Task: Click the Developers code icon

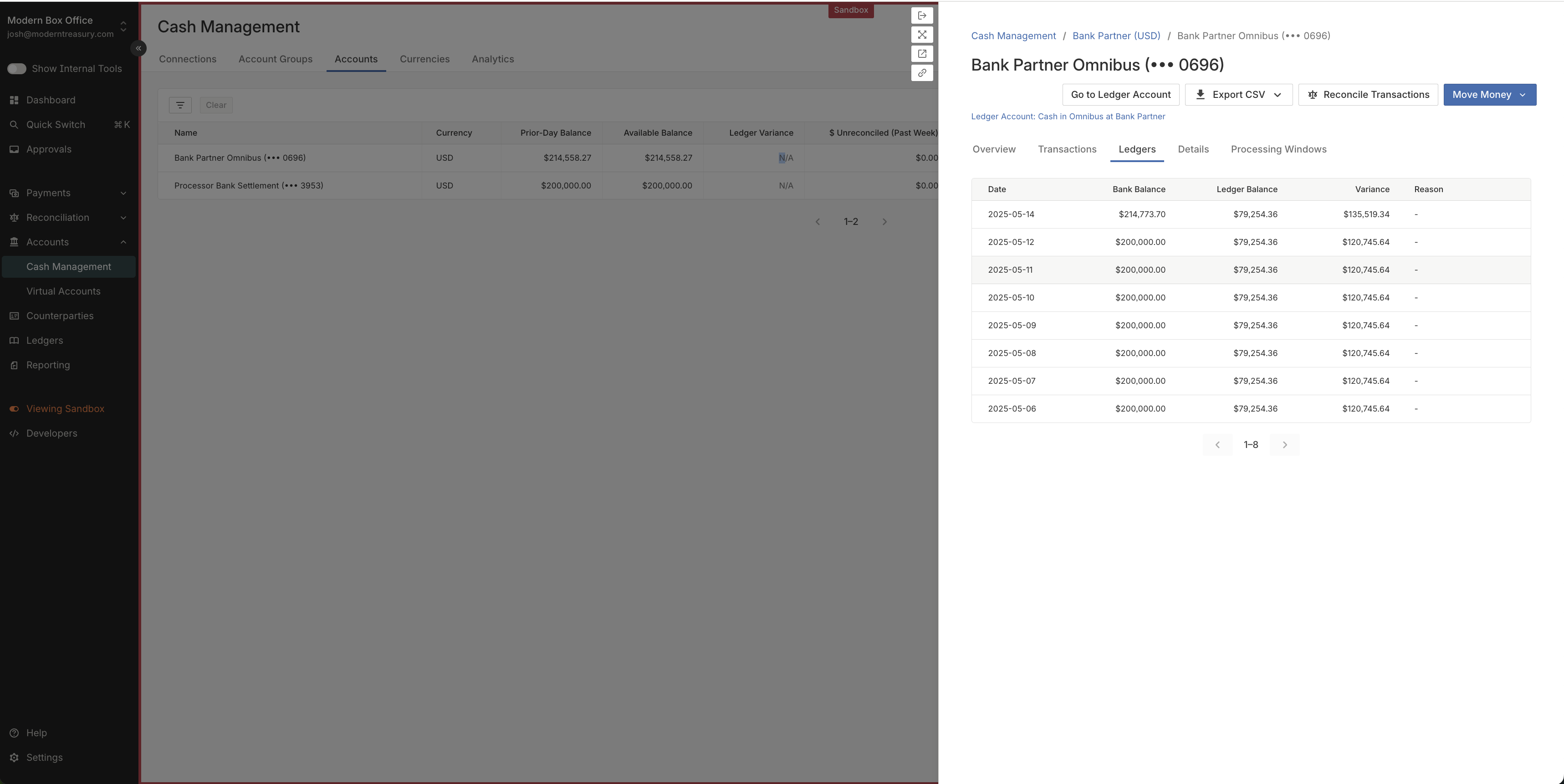Action: click(14, 433)
